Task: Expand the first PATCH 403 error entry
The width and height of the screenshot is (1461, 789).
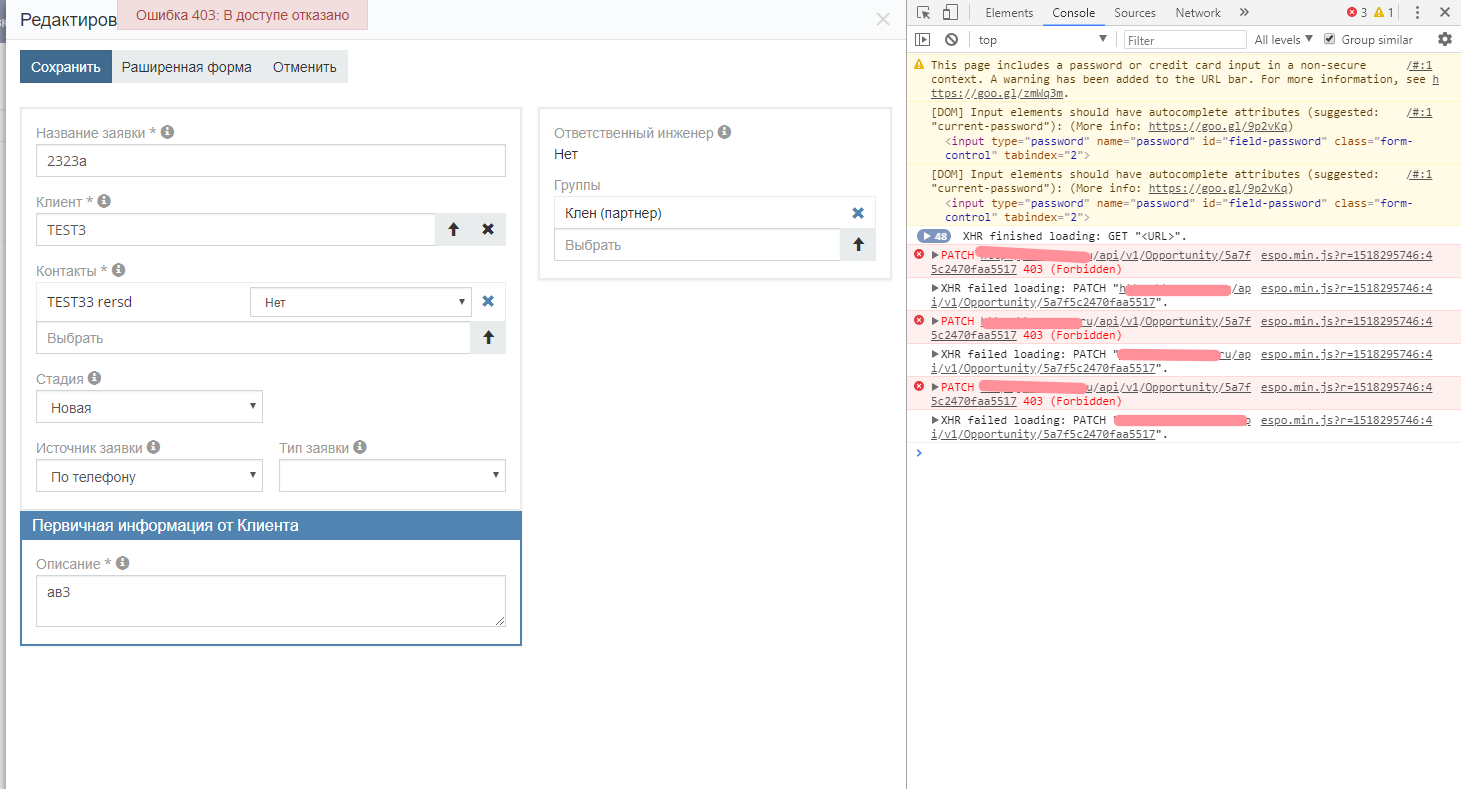Action: tap(936, 255)
